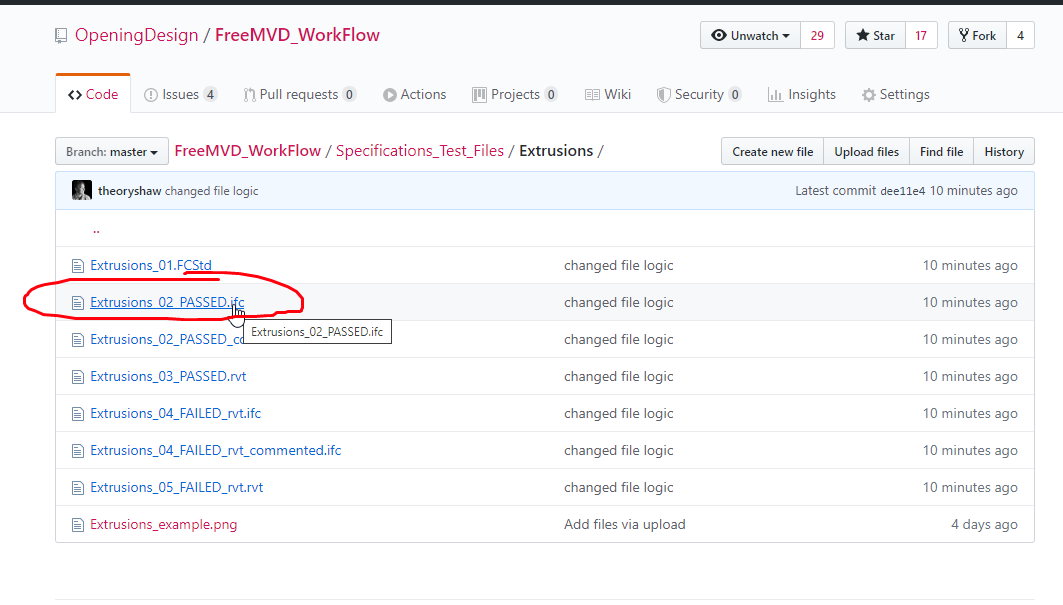The height and width of the screenshot is (605, 1063).
Task: Open file icon beside Extrusions_01.FCStd
Action: pos(78,266)
